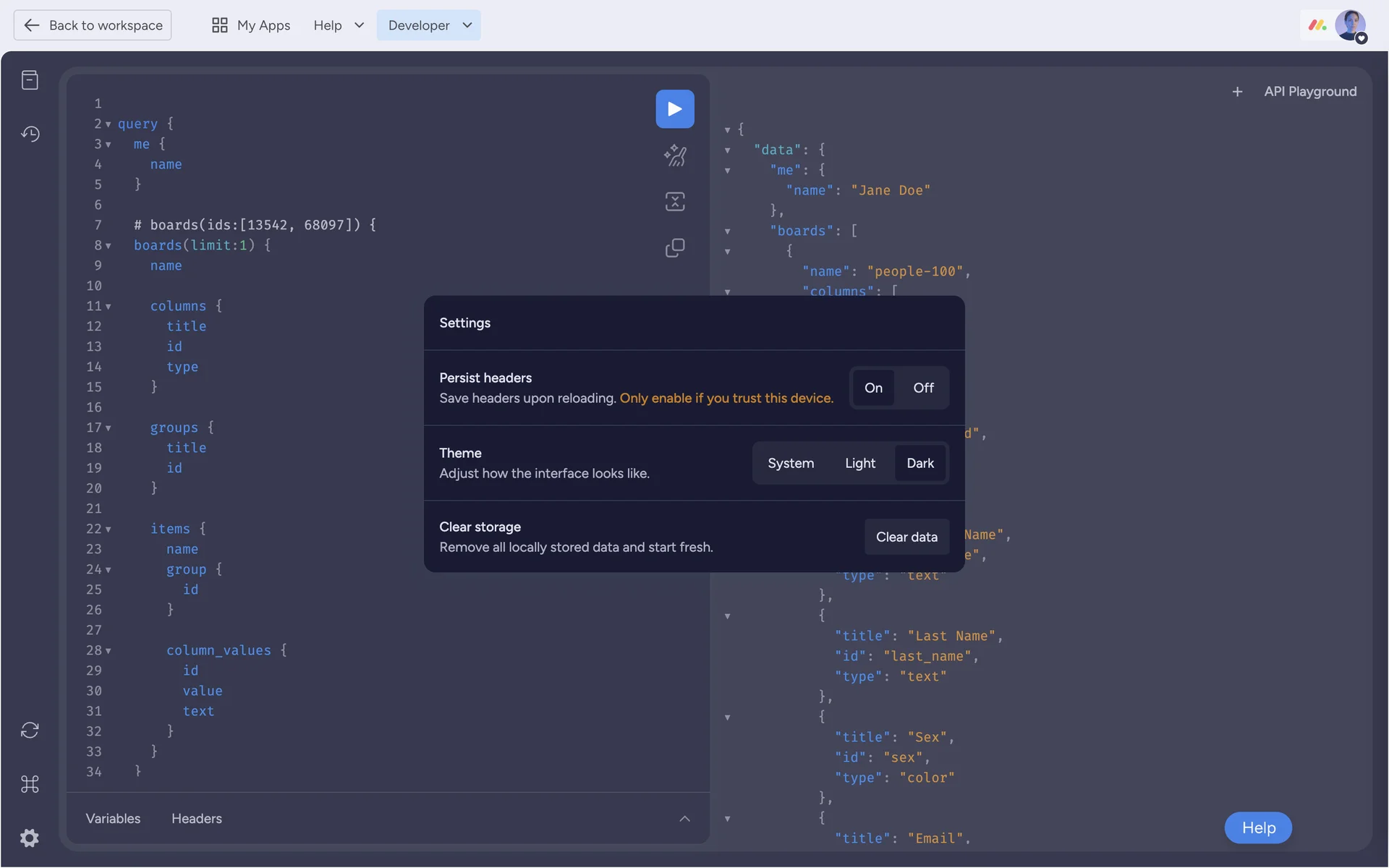Turn Persist headers Off
1389x868 pixels.
(x=923, y=388)
